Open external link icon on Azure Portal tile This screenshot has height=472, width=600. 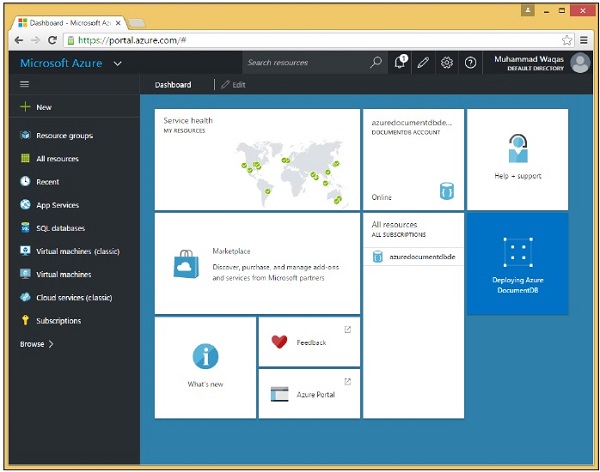click(x=347, y=381)
